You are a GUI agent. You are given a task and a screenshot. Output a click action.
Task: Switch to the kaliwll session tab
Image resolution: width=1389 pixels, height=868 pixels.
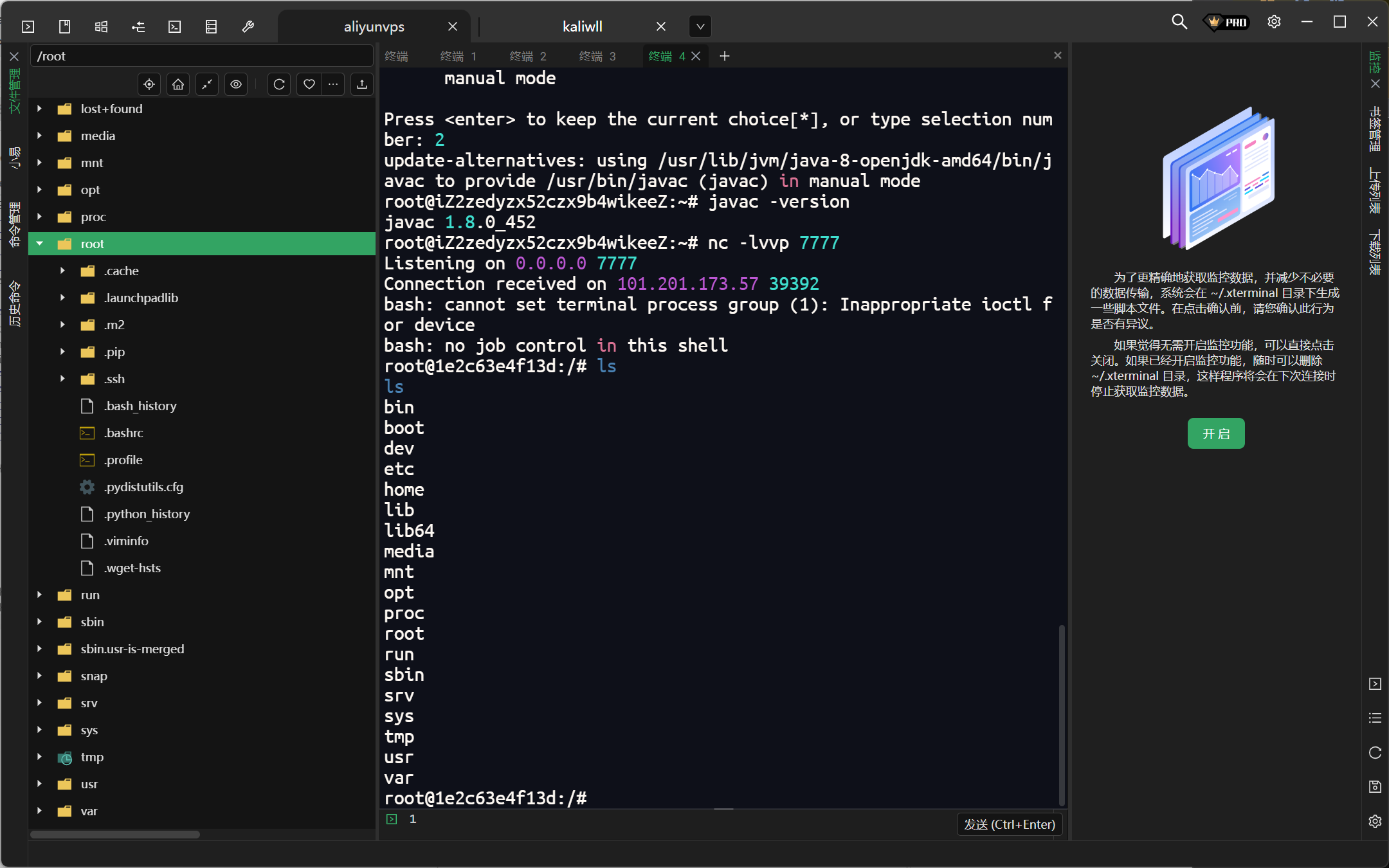click(x=582, y=26)
